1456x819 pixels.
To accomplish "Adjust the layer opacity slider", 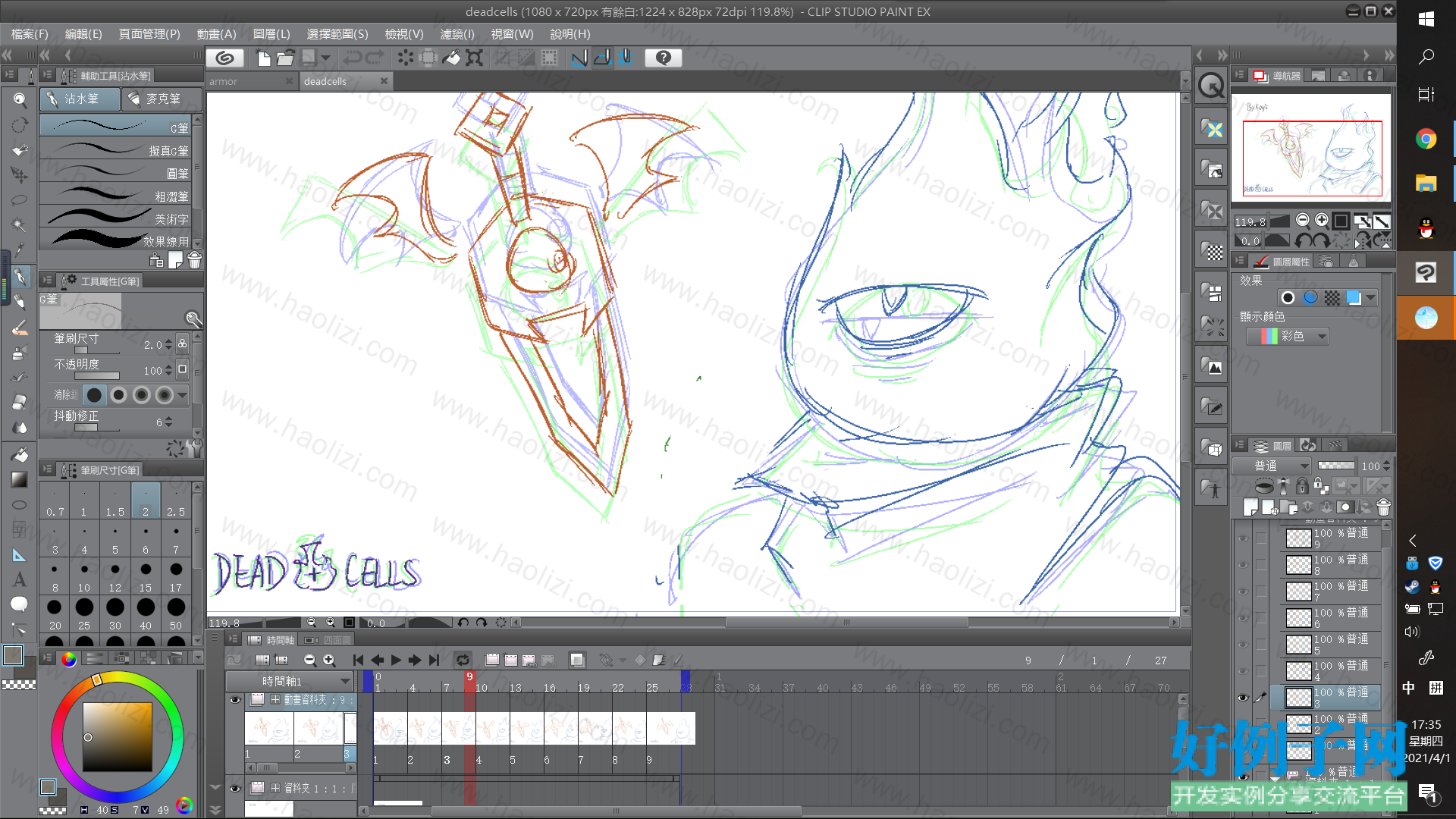I will coord(1336,466).
